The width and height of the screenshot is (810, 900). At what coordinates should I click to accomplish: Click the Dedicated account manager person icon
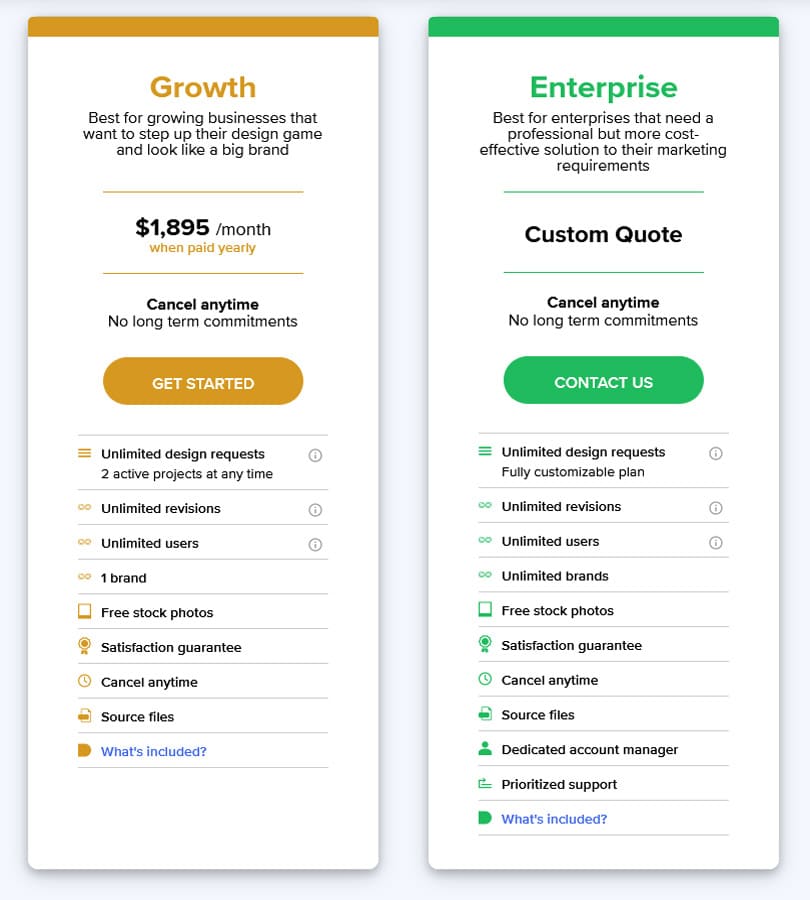click(485, 748)
